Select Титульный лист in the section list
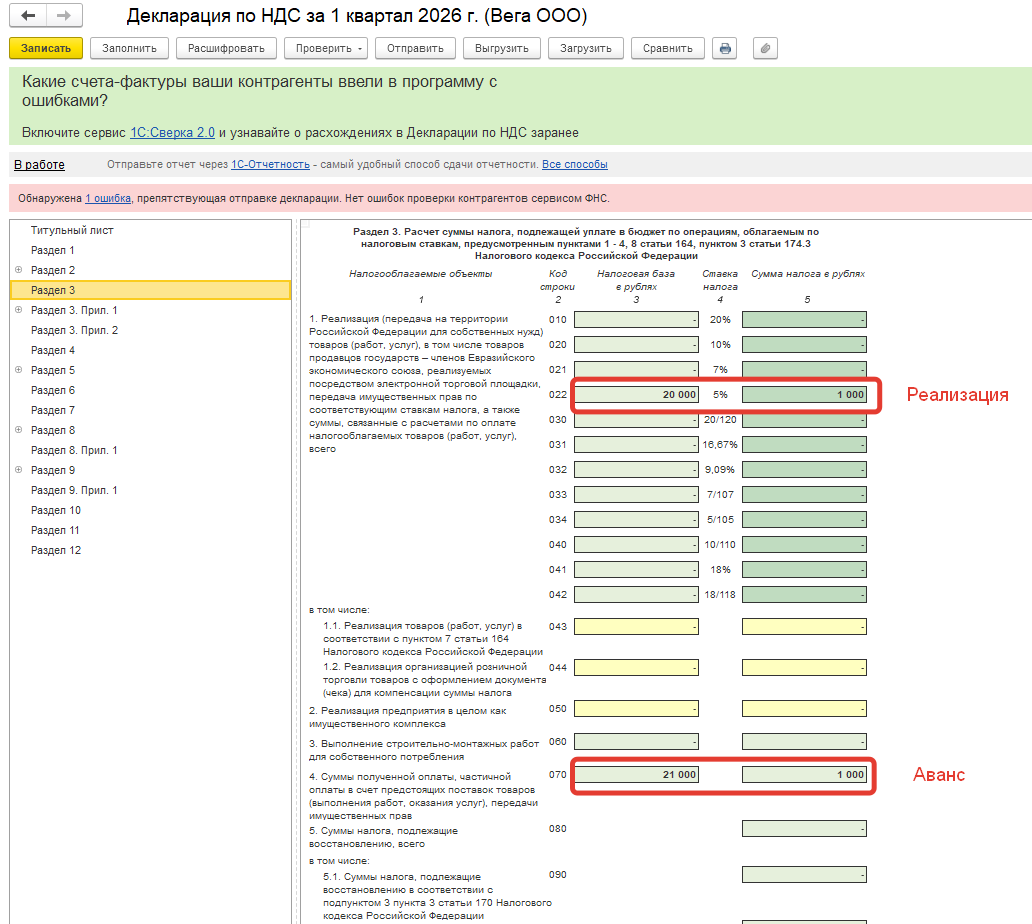This screenshot has height=924, width=1032. coord(72,230)
